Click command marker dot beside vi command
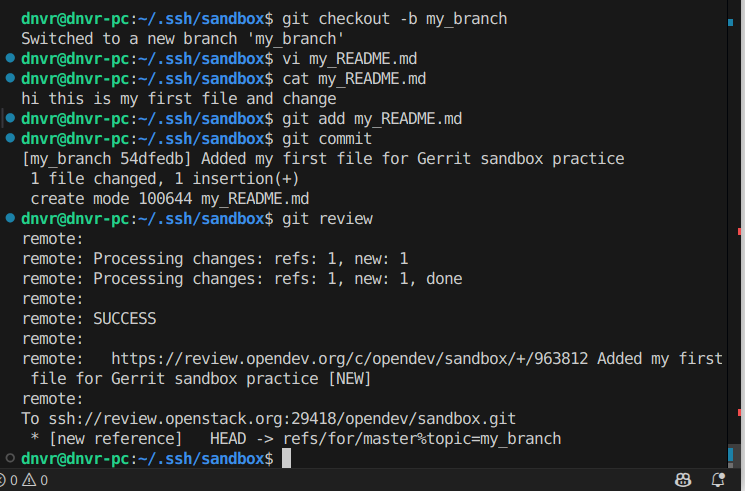 point(10,59)
